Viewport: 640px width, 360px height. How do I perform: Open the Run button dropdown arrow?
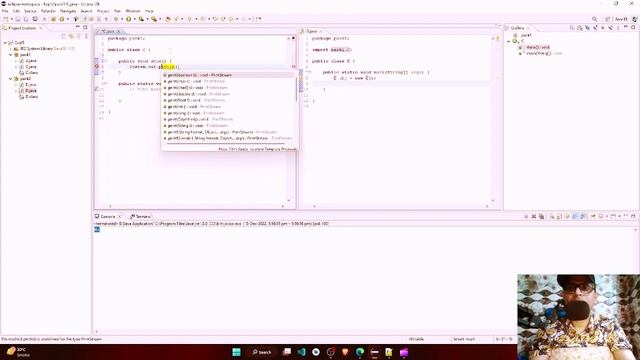coord(134,19)
